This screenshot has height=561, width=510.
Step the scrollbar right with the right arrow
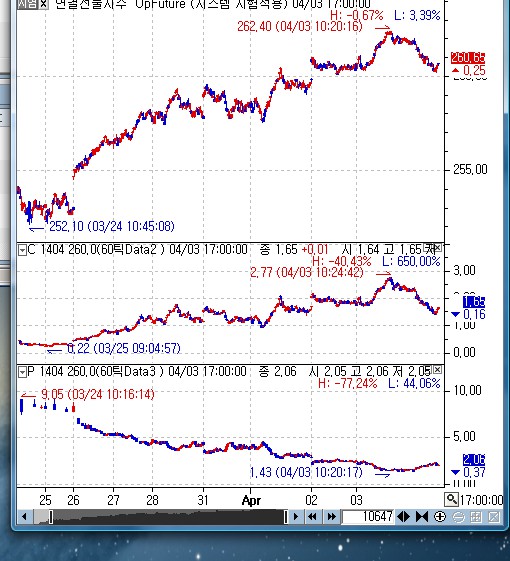[296, 517]
